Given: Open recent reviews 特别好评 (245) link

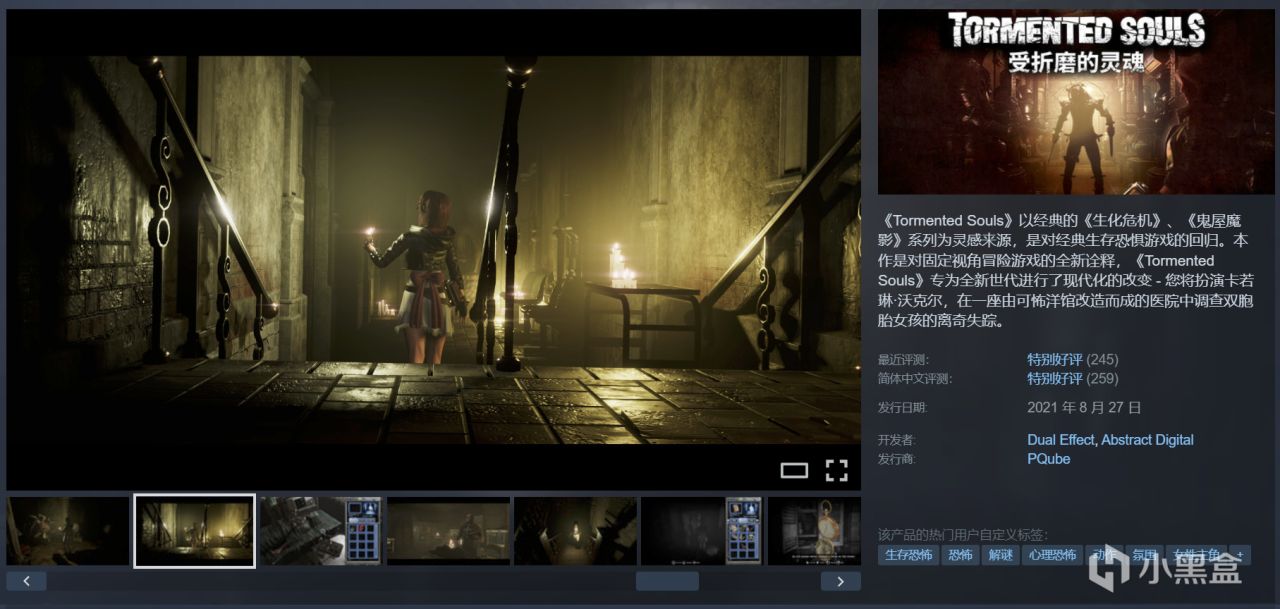Looking at the screenshot, I should pos(1072,359).
